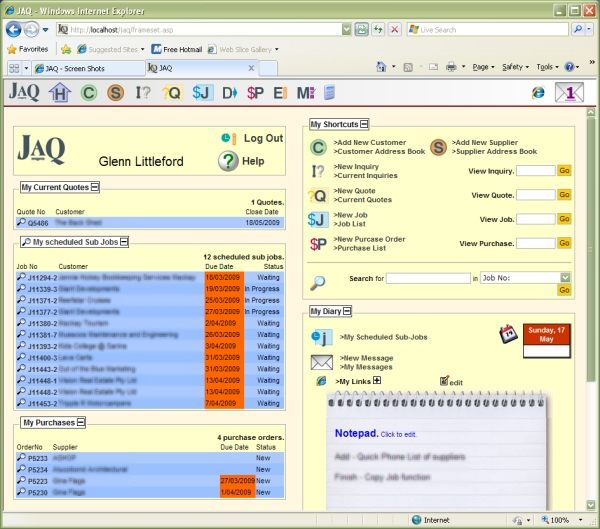Open Inquiries via I? toolbar icon

click(143, 93)
